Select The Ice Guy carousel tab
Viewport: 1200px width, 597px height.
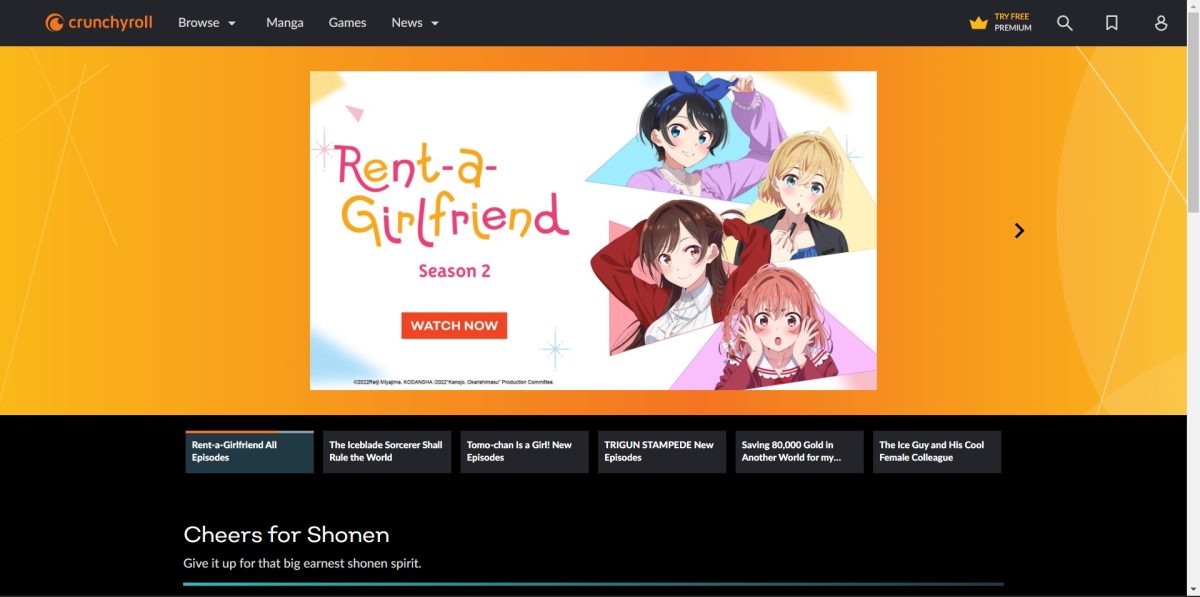click(937, 452)
